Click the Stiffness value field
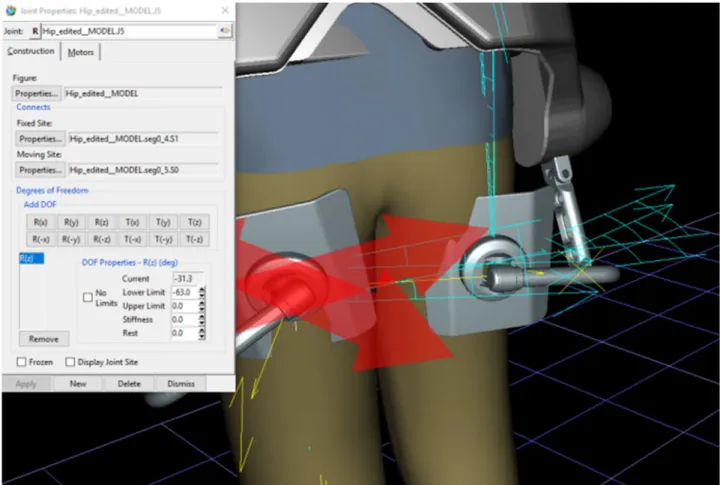This screenshot has width=726, height=485. (185, 319)
